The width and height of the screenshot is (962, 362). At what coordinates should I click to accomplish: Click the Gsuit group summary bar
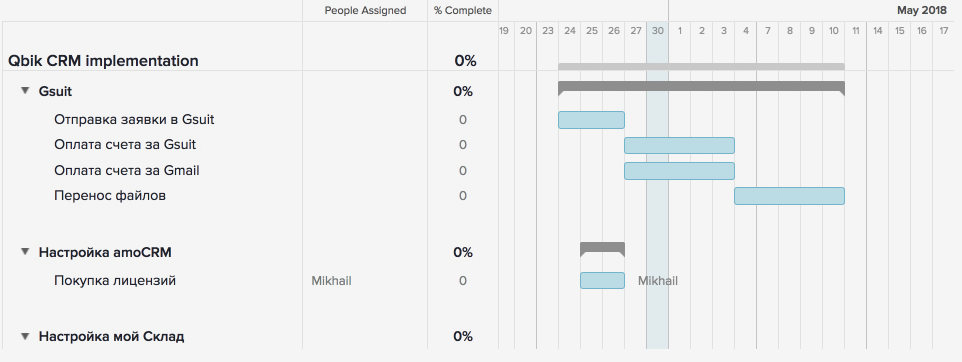tap(701, 87)
